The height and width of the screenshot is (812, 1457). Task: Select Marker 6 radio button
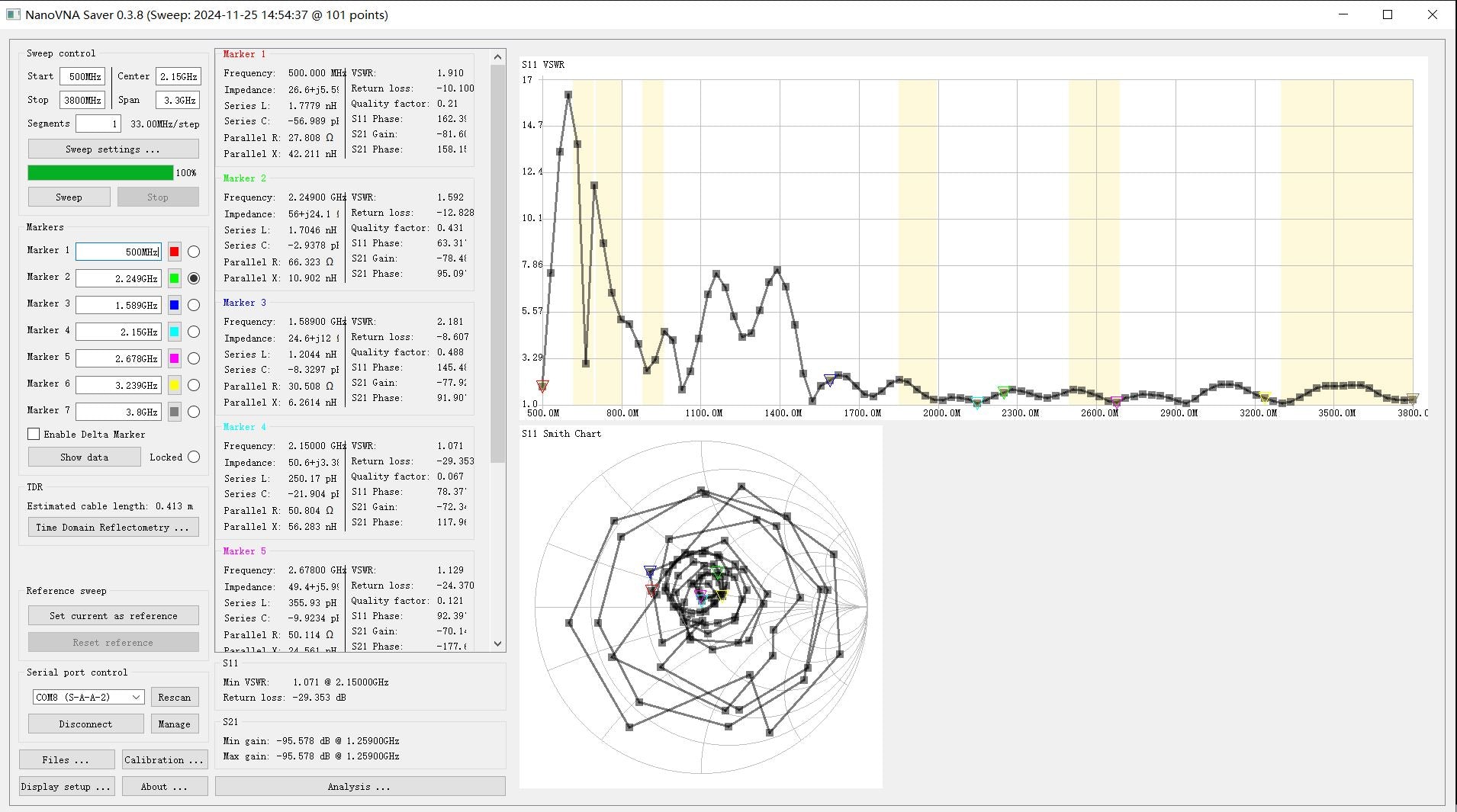click(194, 385)
